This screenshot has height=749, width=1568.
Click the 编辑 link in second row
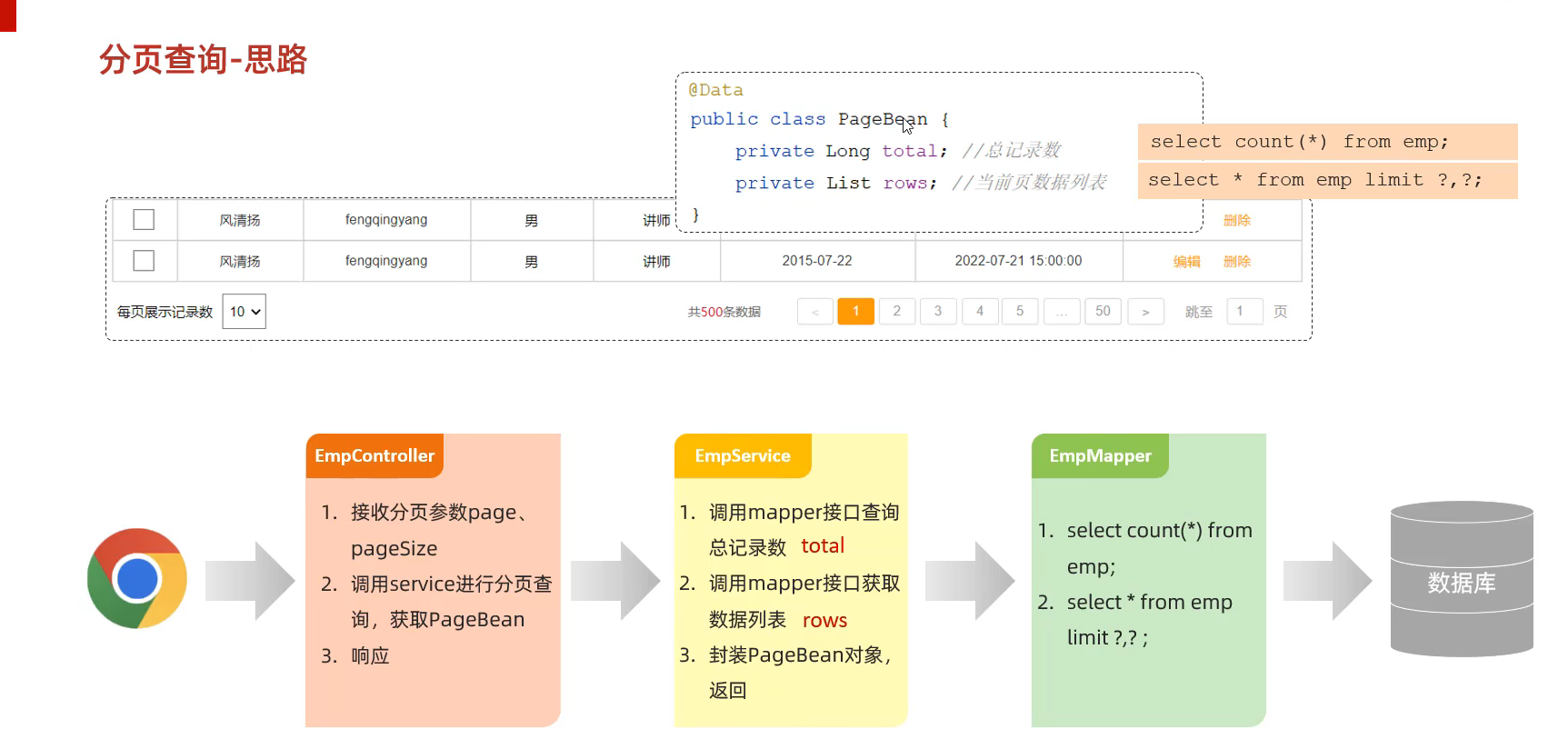point(1186,262)
